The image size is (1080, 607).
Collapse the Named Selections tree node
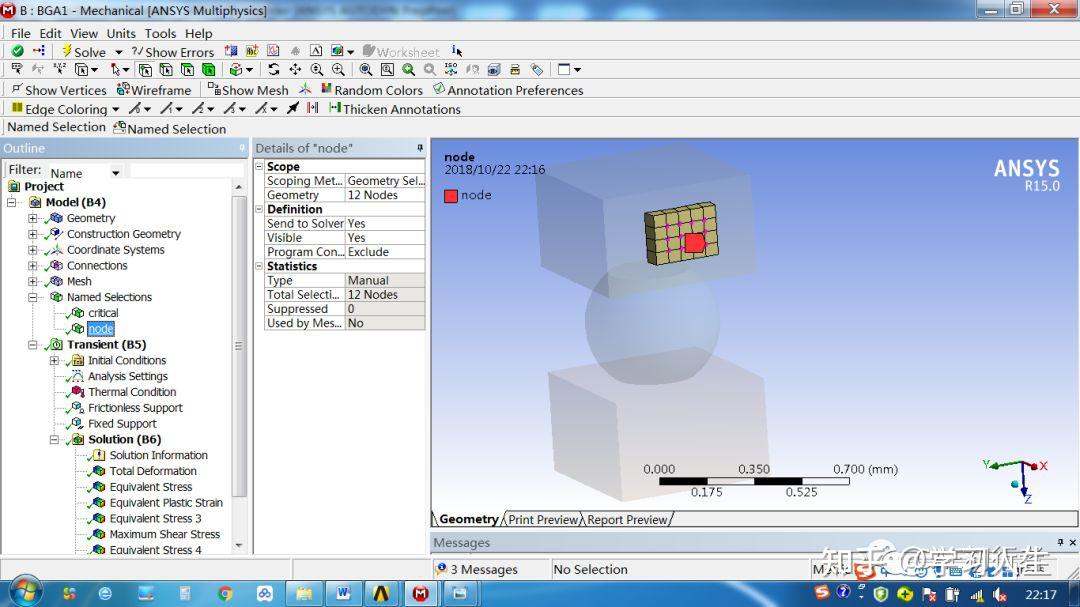click(32, 297)
